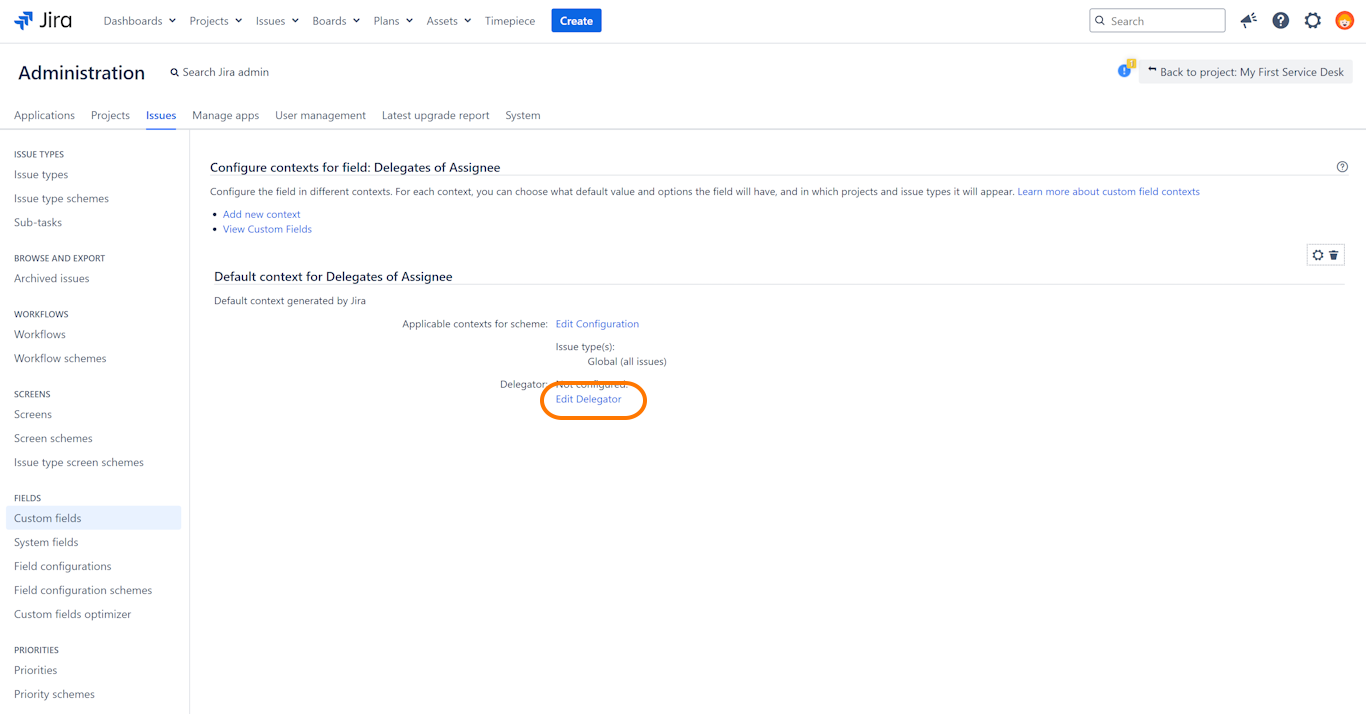1366x714 pixels.
Task: Open the administration gear icon in header
Action: [x=1312, y=21]
